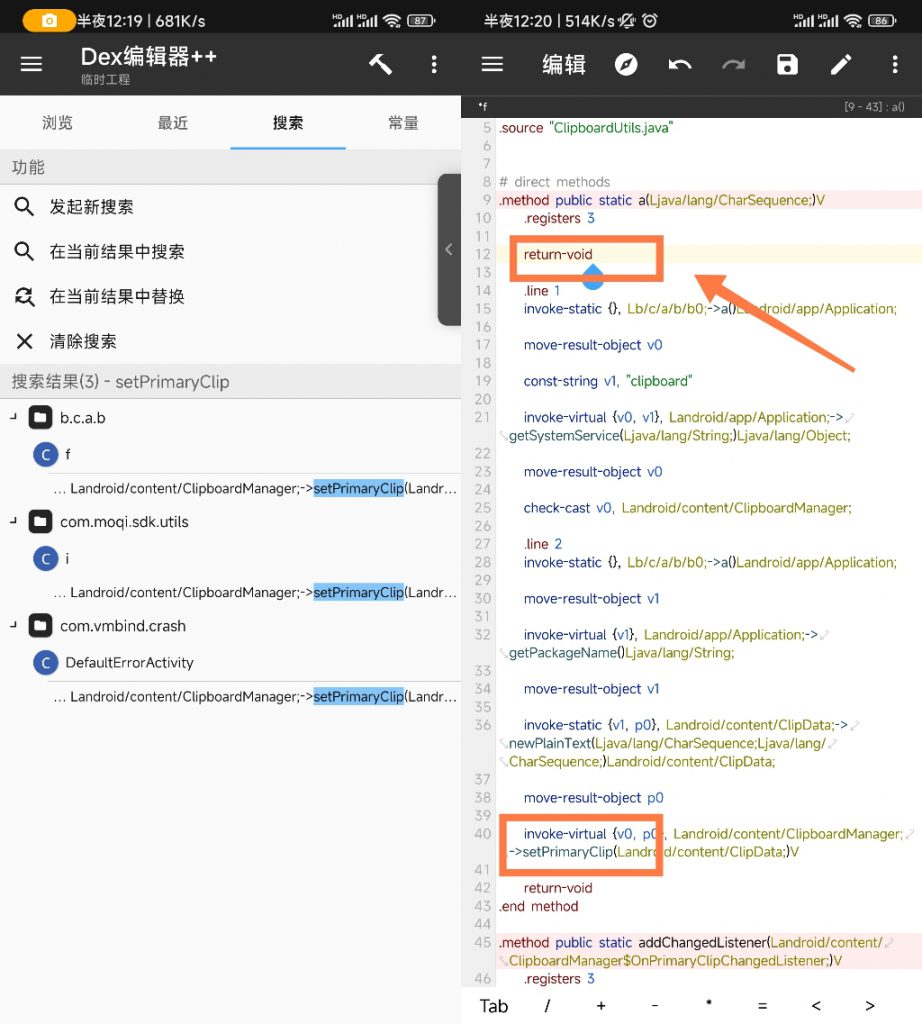Open the setPrimaryClip result in DefaultErrorActivity
The height and width of the screenshot is (1024, 922).
point(230,696)
